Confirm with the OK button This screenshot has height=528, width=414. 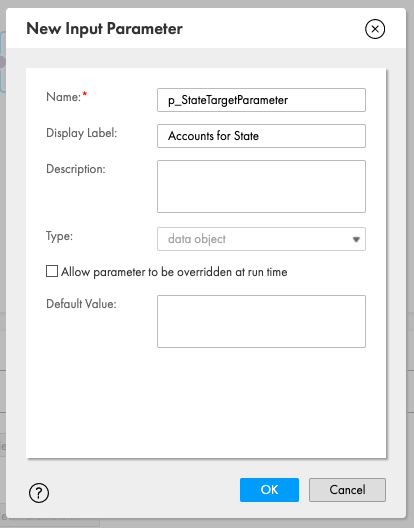coord(269,490)
